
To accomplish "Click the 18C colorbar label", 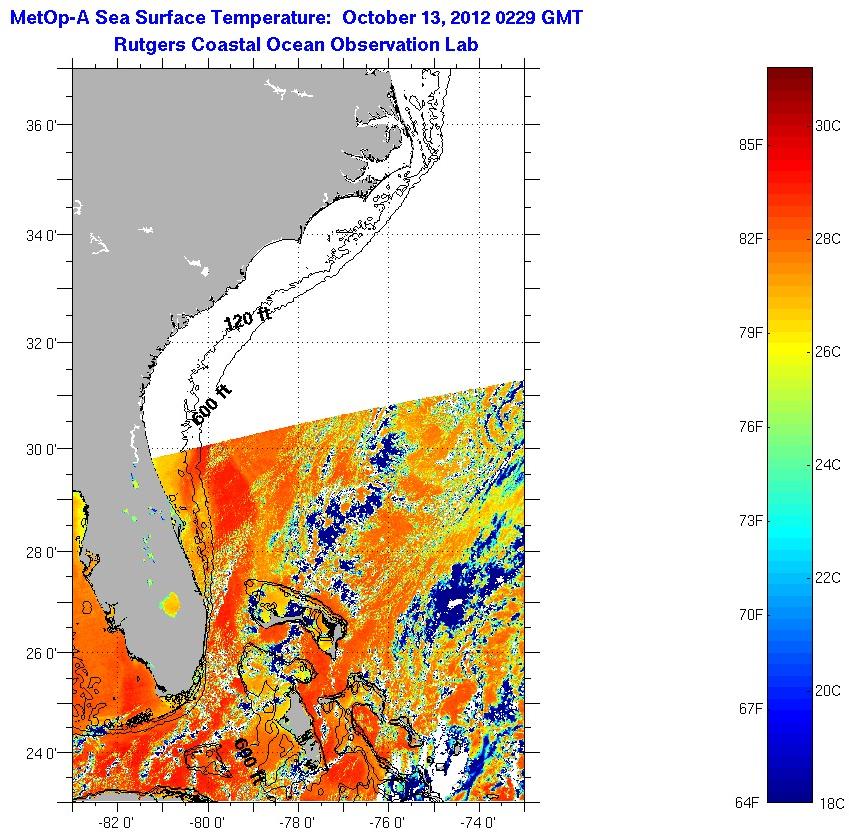I will pyautogui.click(x=832, y=803).
